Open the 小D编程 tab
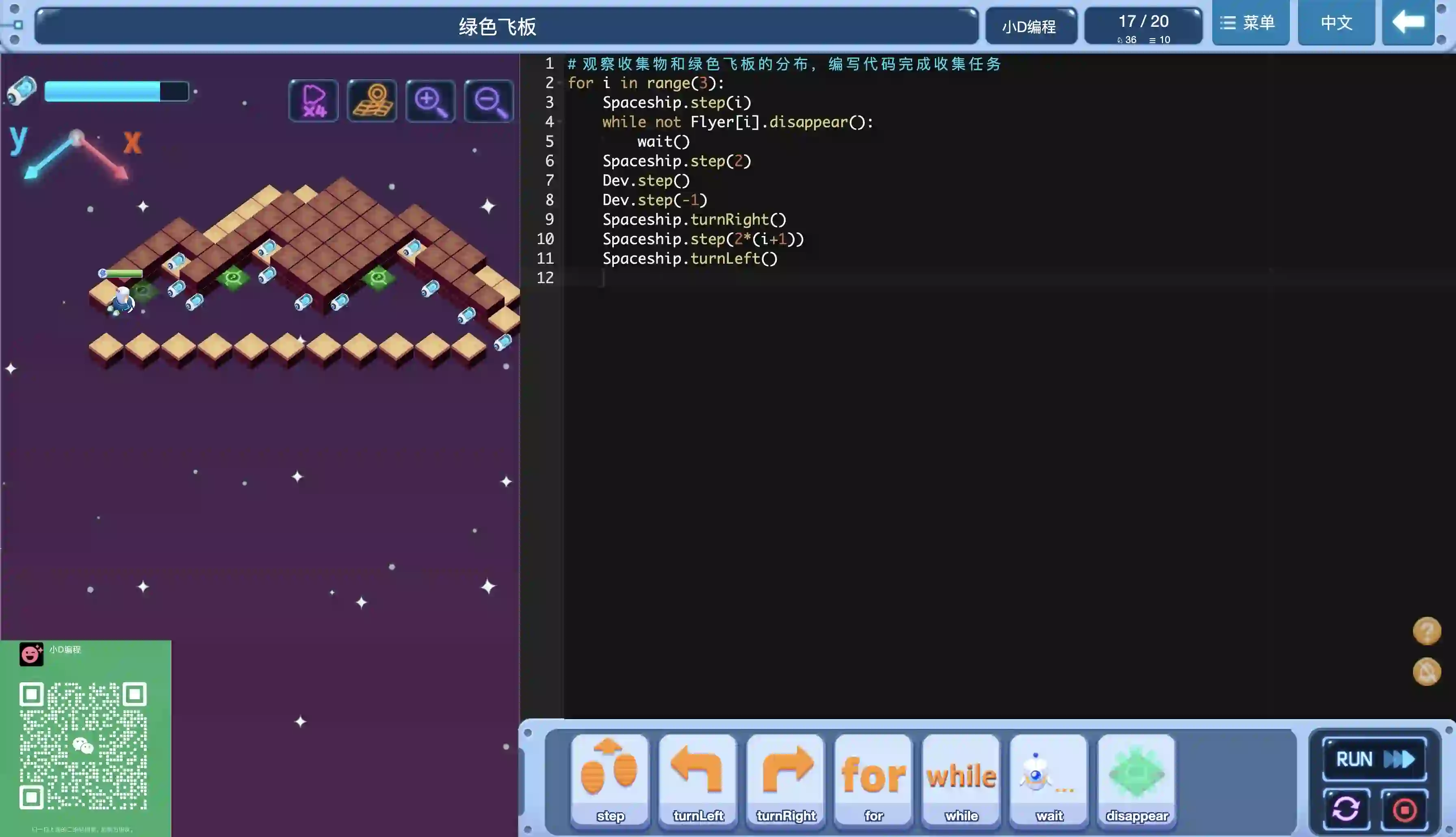This screenshot has height=837, width=1456. (x=1030, y=26)
